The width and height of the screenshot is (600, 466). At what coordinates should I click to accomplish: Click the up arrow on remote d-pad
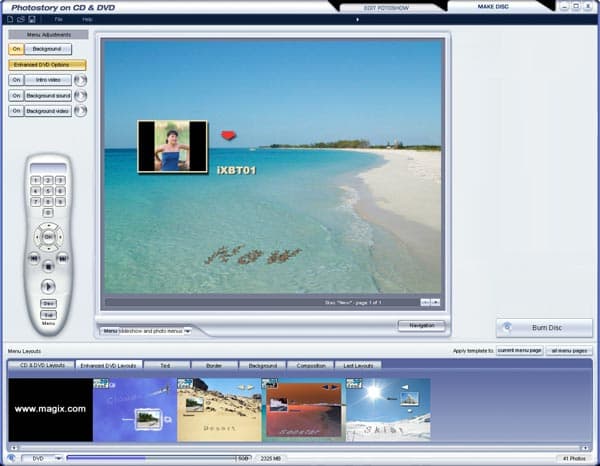point(48,226)
